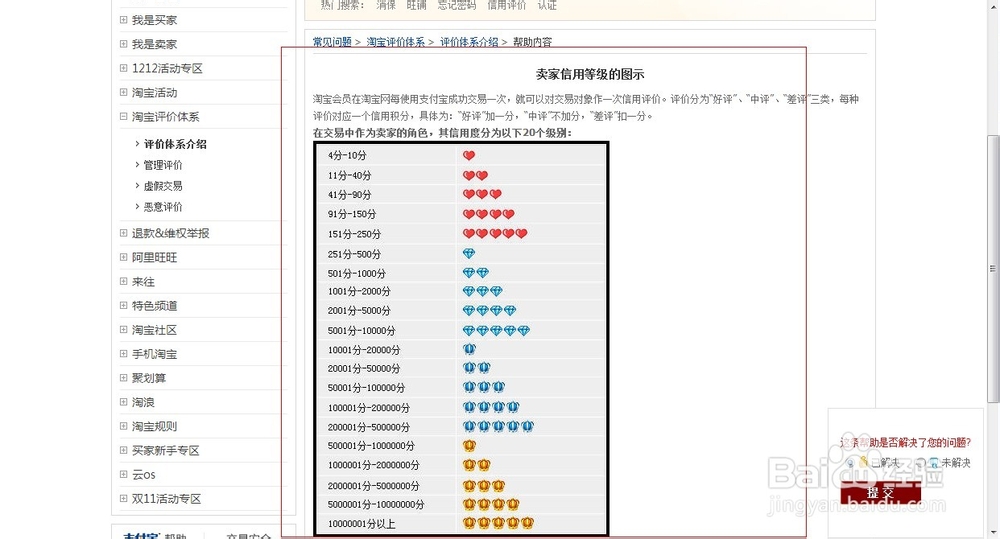Collapse the 淘宝评价体系 node
Image resolution: width=1000 pixels, height=539 pixels.
click(123, 116)
